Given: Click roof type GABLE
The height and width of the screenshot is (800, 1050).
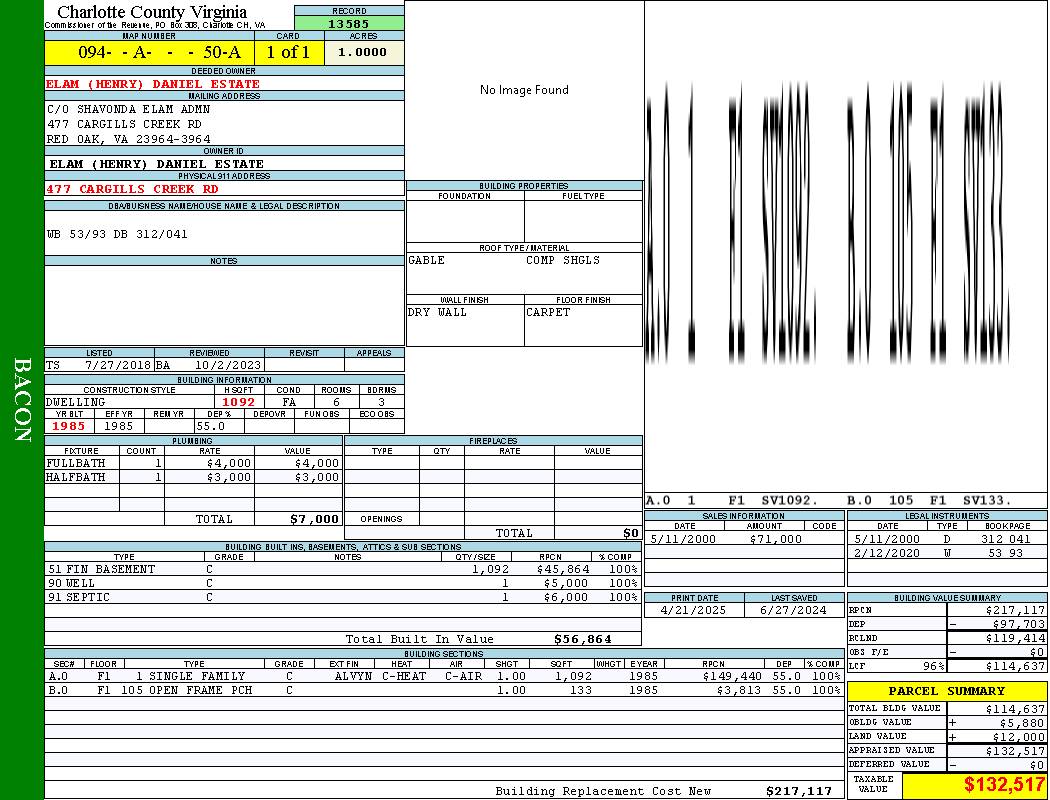Looking at the screenshot, I should (x=427, y=260).
